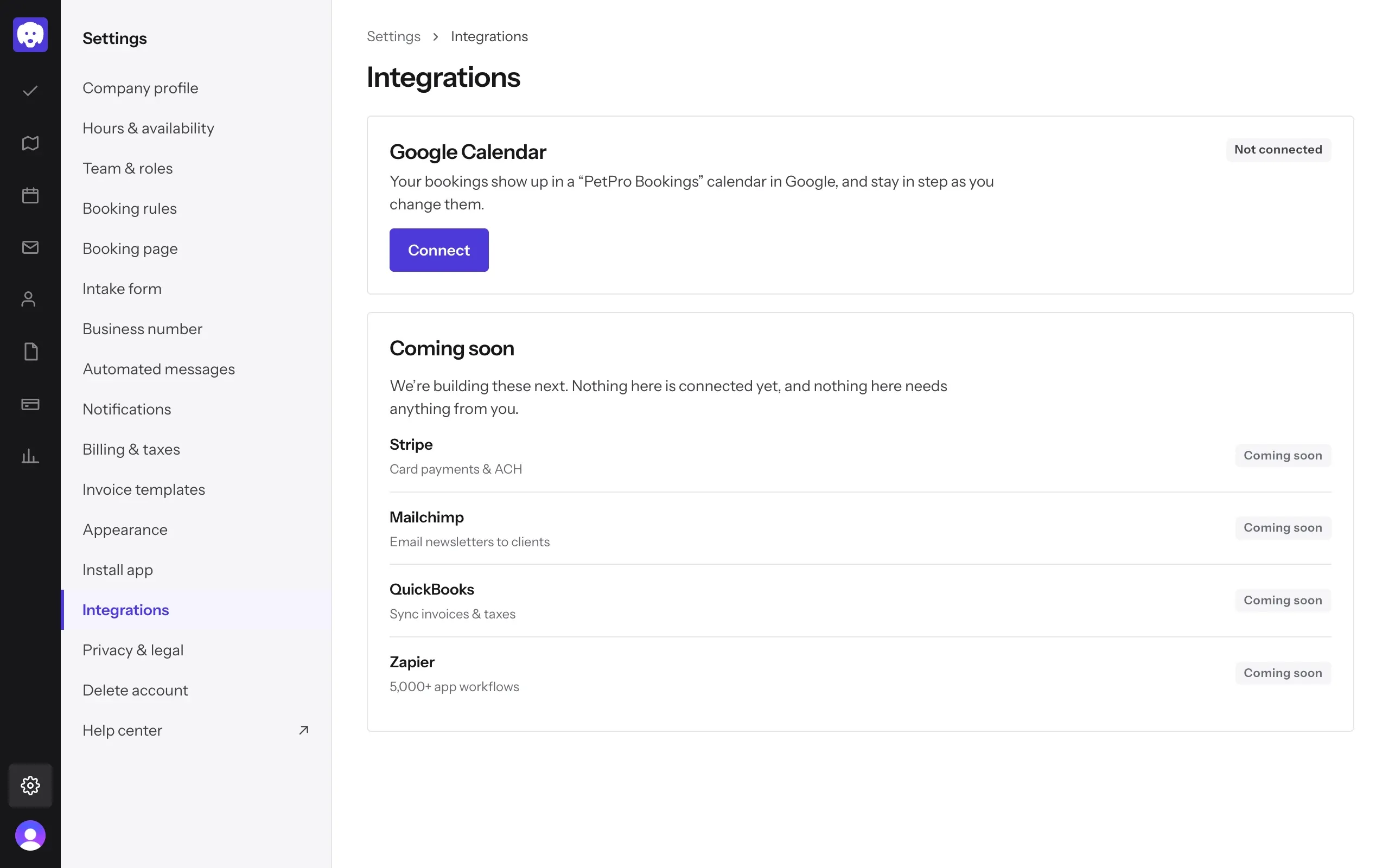Select Delete account in settings menu
The image size is (1389, 868).
click(196, 690)
